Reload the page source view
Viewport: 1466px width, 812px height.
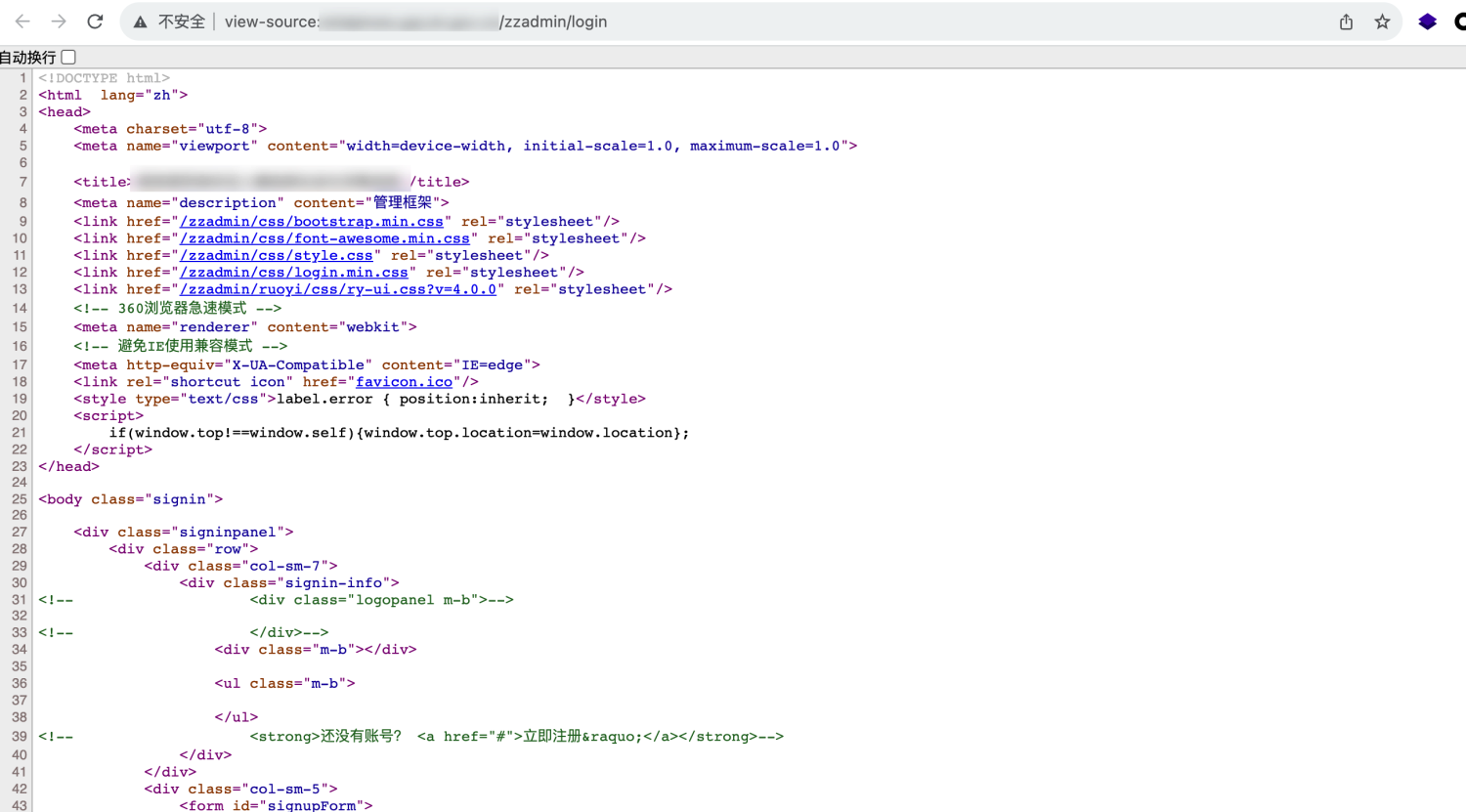(x=95, y=21)
